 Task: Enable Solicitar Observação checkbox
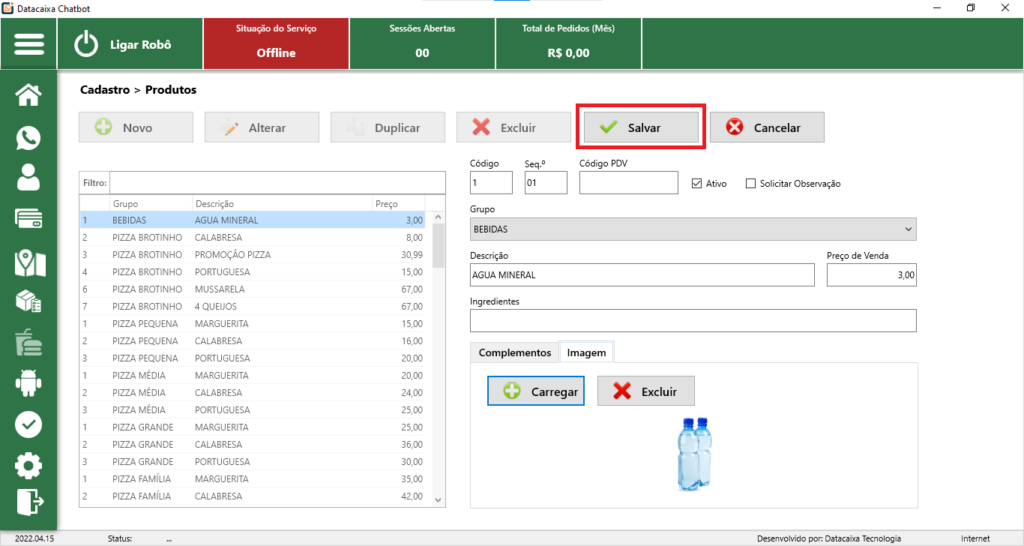coord(751,183)
